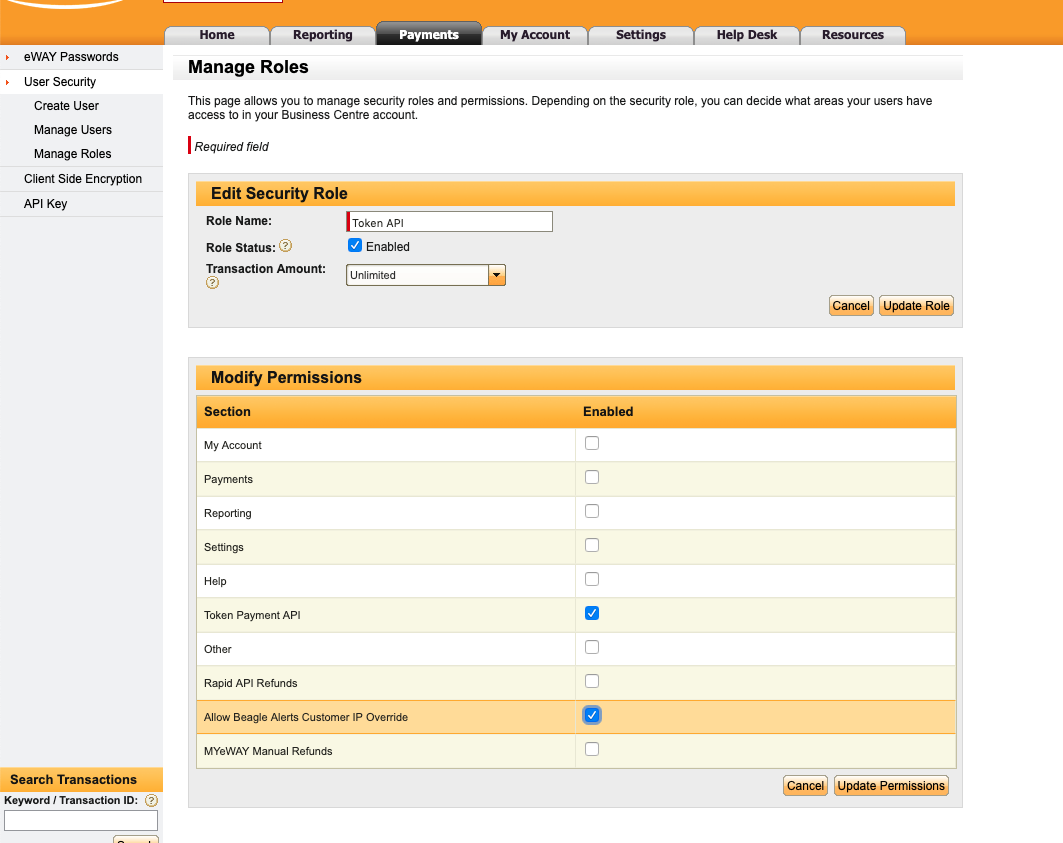Open Client Side Encryption

(x=83, y=179)
